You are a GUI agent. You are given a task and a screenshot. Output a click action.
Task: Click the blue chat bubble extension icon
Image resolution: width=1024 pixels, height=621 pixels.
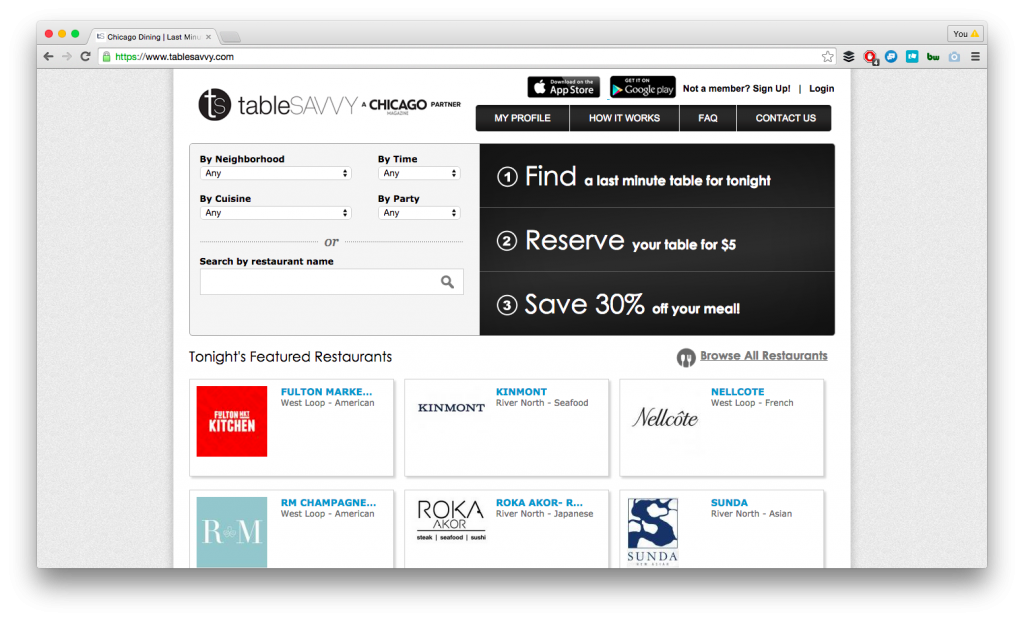point(891,57)
